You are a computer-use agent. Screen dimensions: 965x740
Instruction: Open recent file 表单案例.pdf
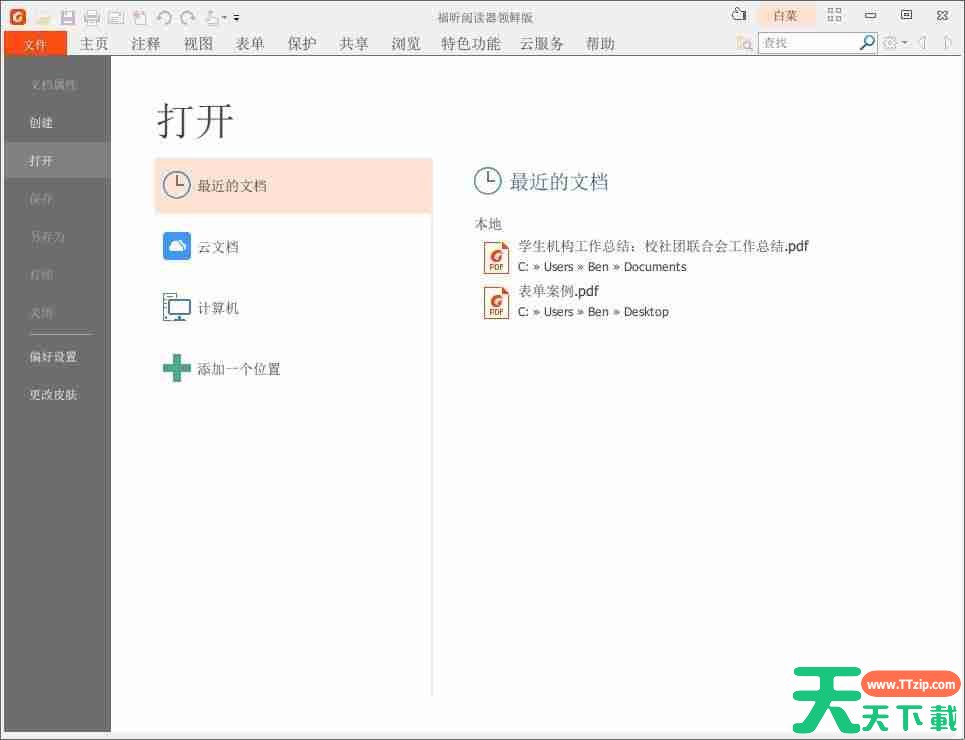pyautogui.click(x=558, y=292)
